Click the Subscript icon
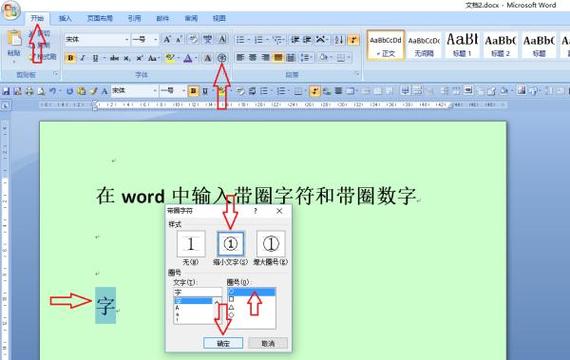 pos(127,58)
